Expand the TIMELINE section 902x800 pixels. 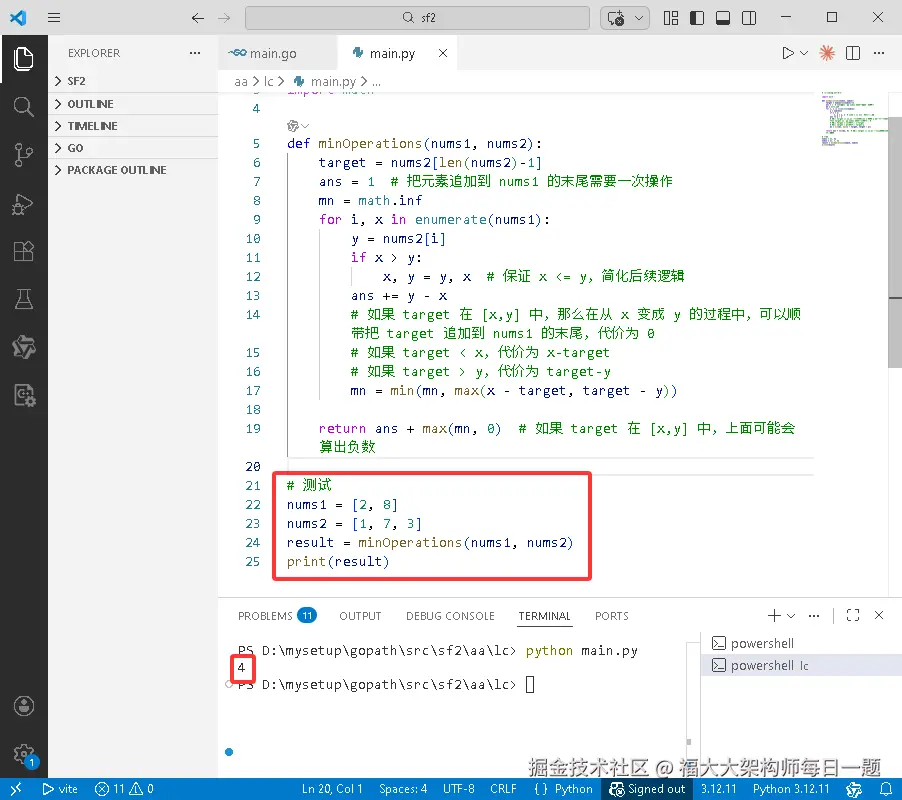[x=133, y=126]
